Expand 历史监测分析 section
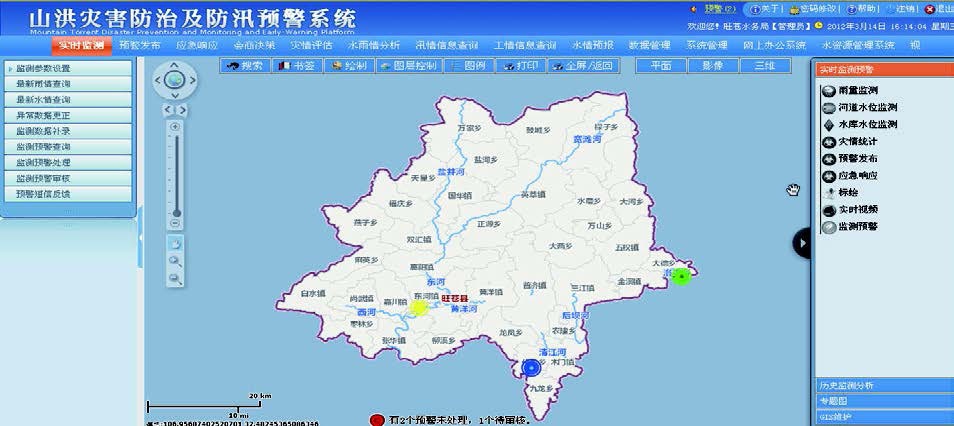Screen dimensions: 954x426 pos(884,385)
